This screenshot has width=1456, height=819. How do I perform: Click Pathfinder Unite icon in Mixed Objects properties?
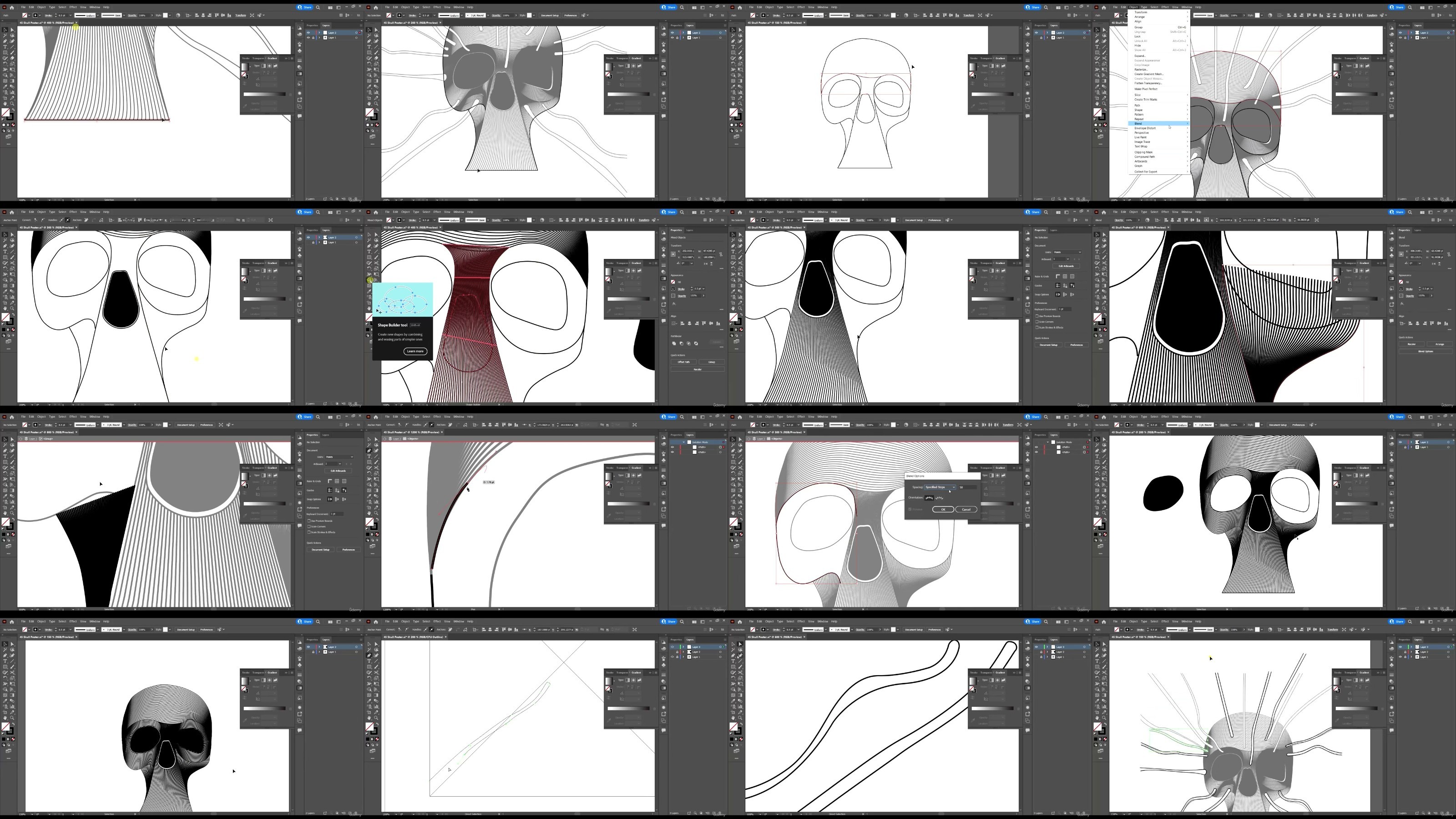click(674, 344)
